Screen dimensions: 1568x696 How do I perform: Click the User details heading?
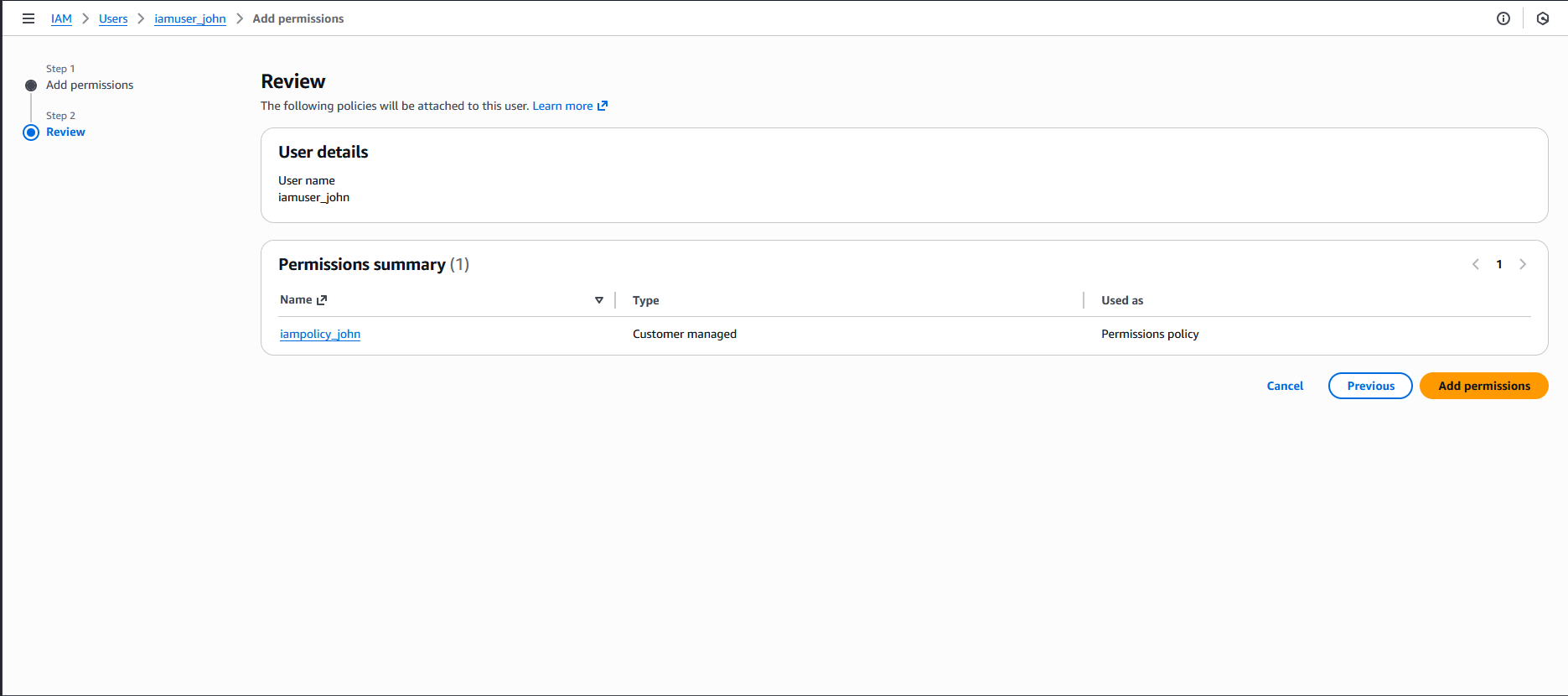point(323,152)
